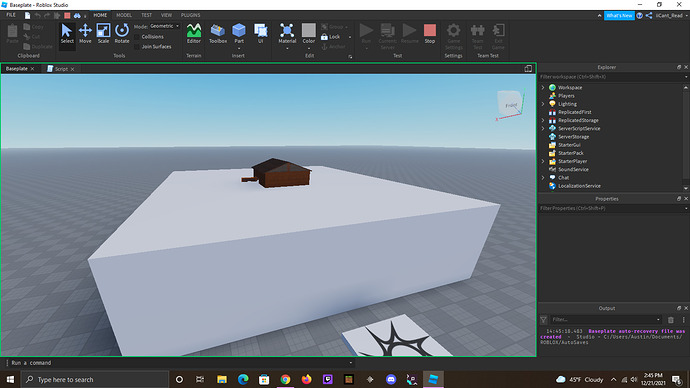Image resolution: width=690 pixels, height=388 pixels.
Task: Open Windows Task View
Action: pos(200,379)
